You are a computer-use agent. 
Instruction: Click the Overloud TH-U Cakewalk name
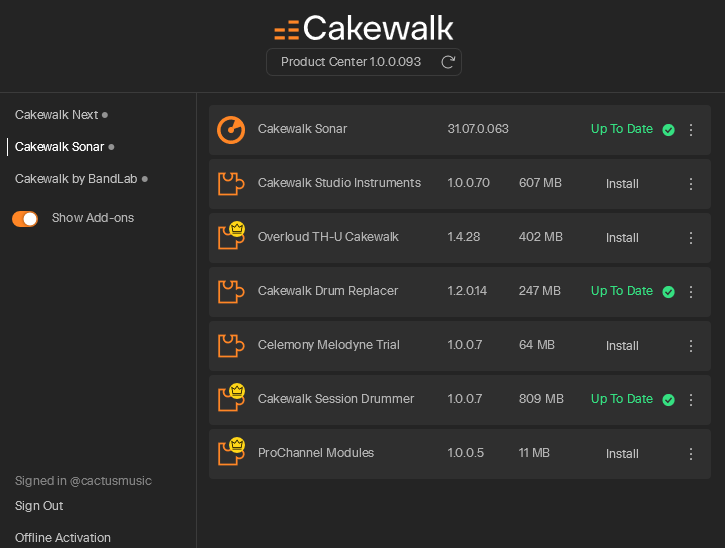pos(328,237)
